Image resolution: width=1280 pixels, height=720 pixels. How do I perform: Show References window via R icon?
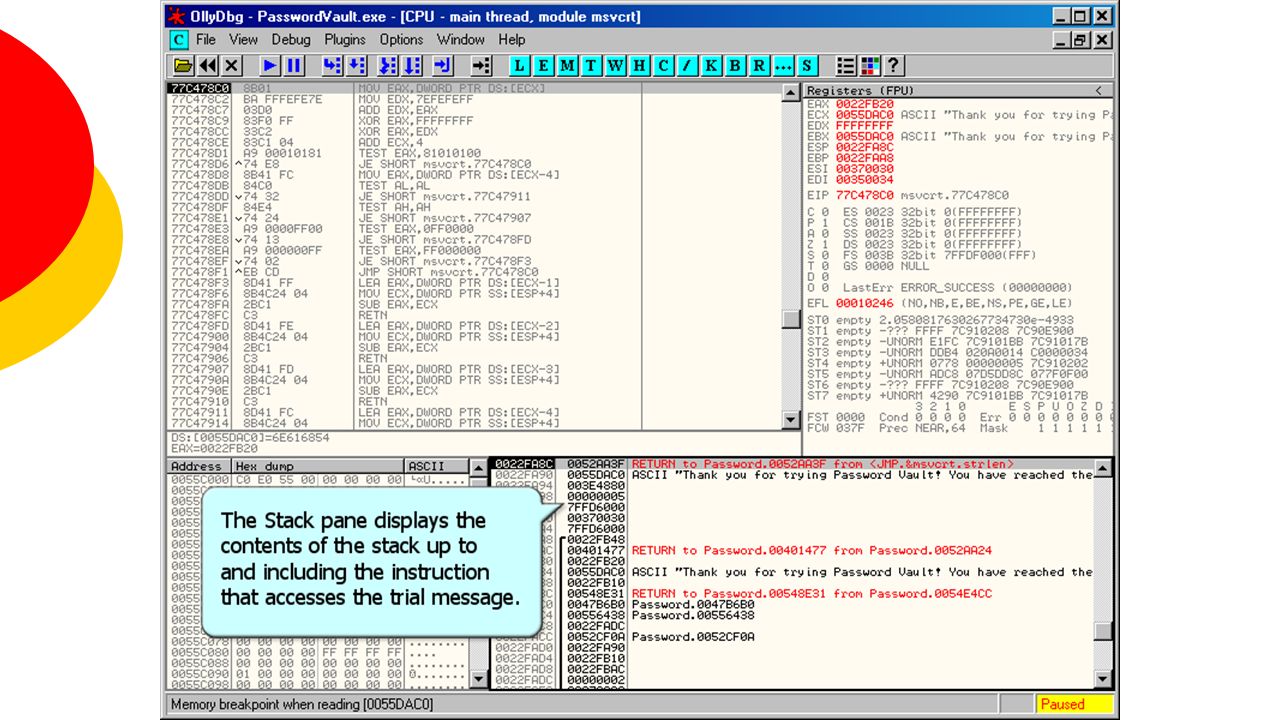tap(760, 66)
